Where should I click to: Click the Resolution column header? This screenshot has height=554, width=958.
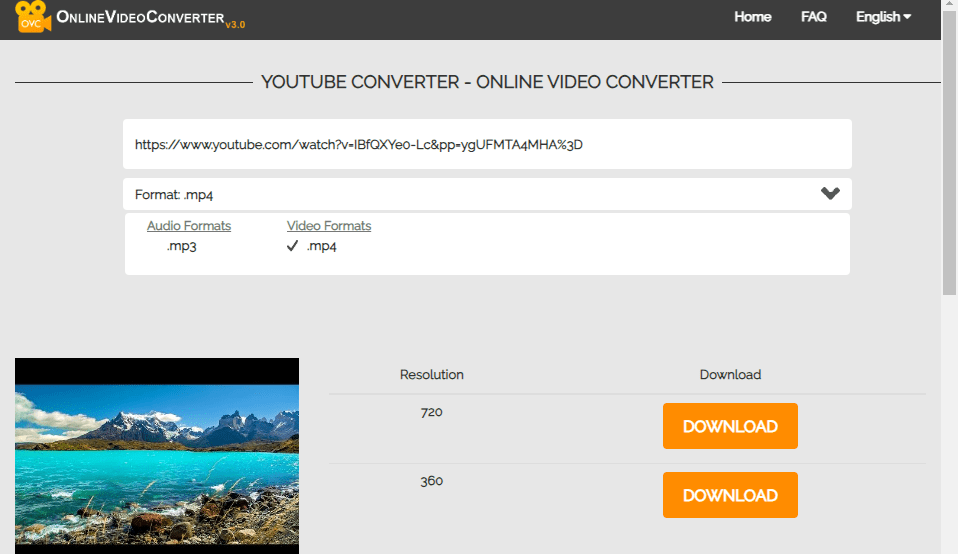tap(431, 375)
